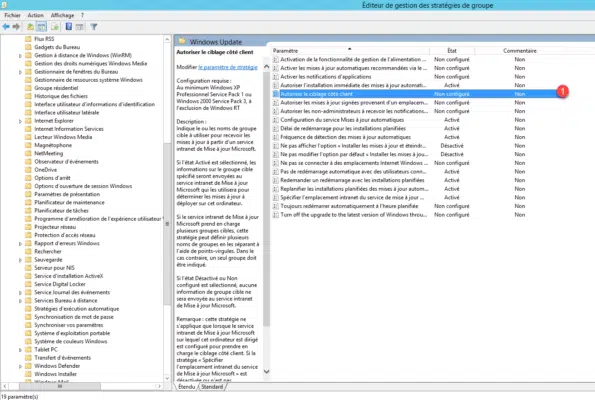Click the folder icon beside Magnétophone

click(x=28, y=145)
